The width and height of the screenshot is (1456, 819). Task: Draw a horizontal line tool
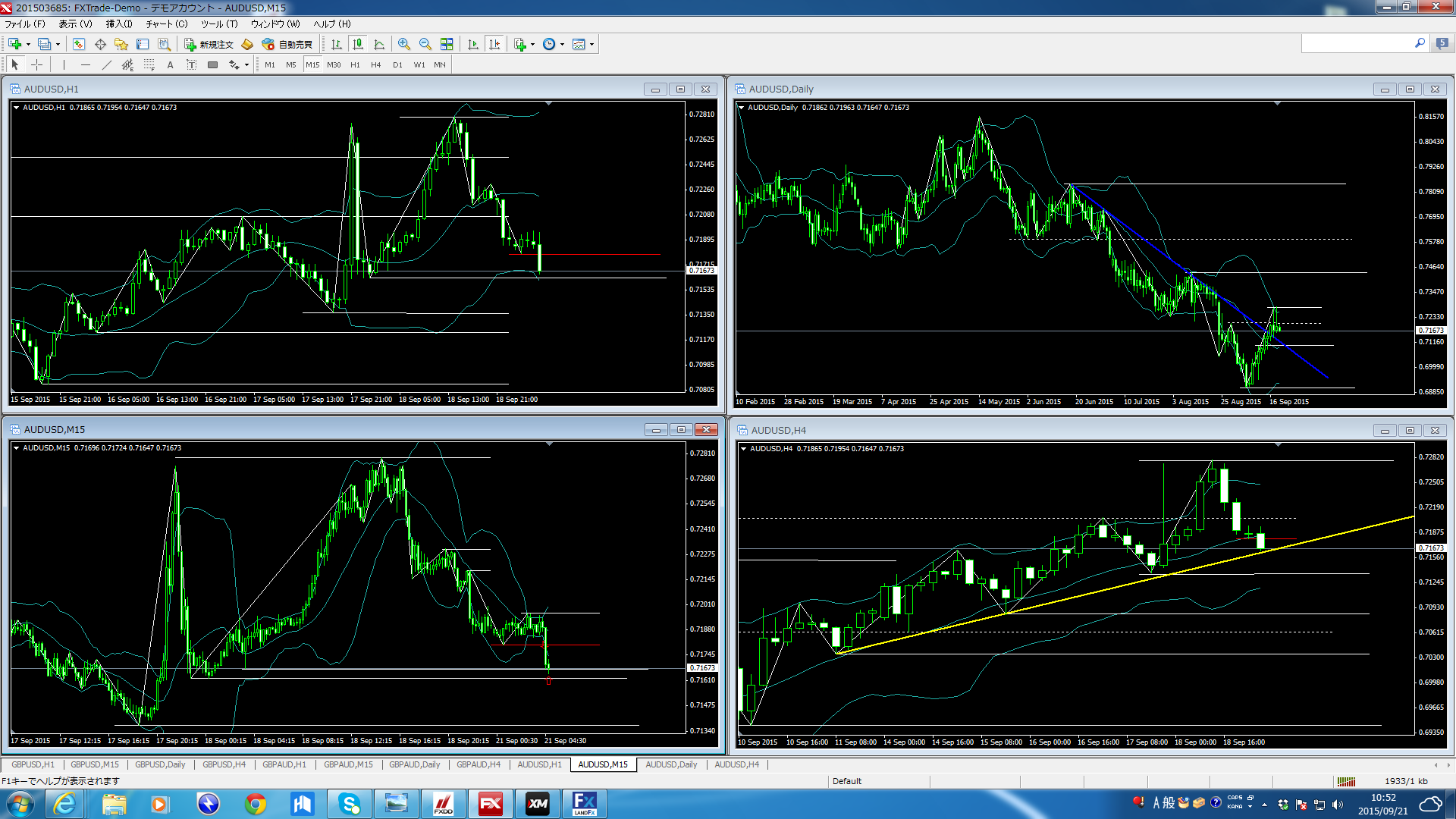click(x=85, y=64)
